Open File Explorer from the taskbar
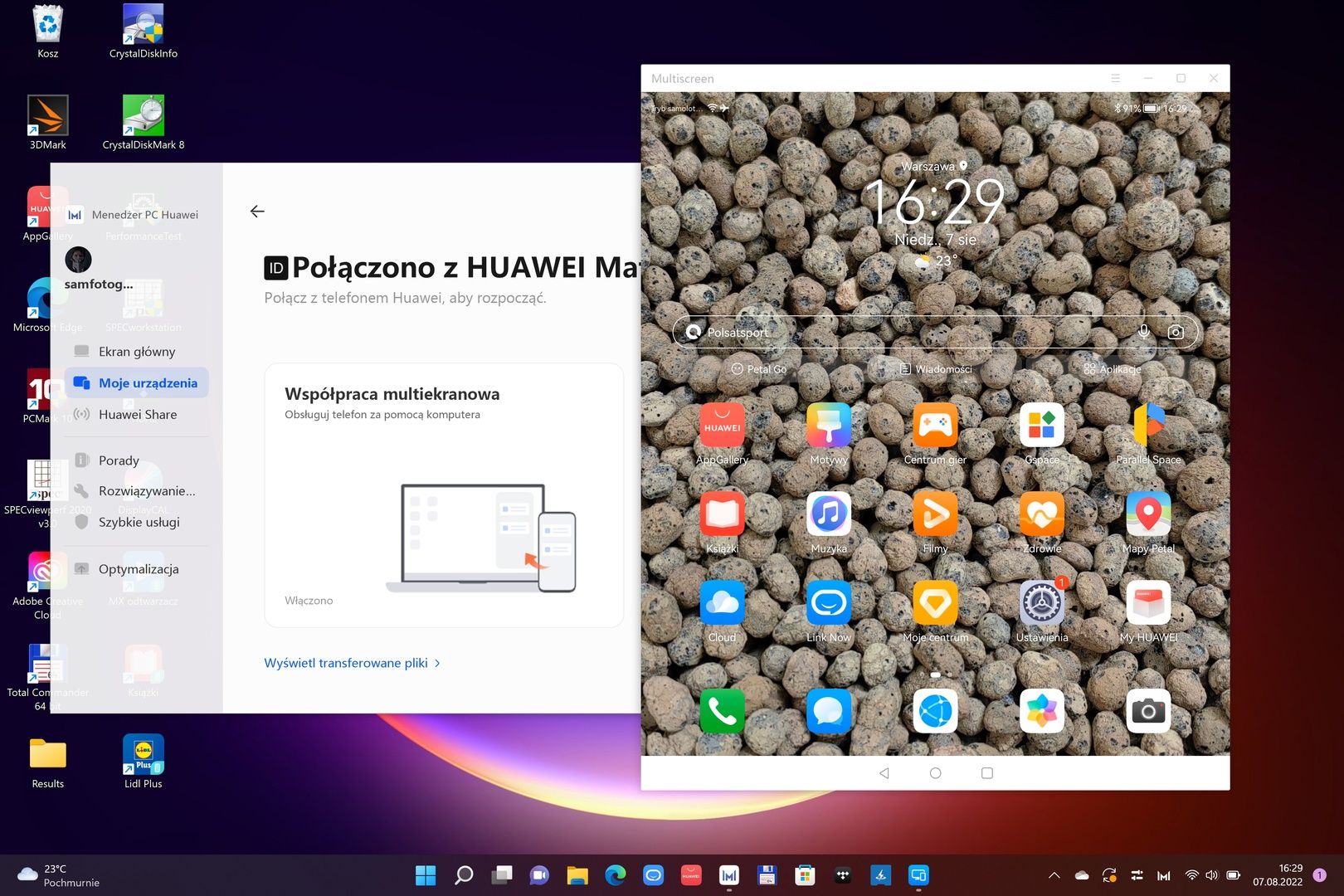 [577, 875]
